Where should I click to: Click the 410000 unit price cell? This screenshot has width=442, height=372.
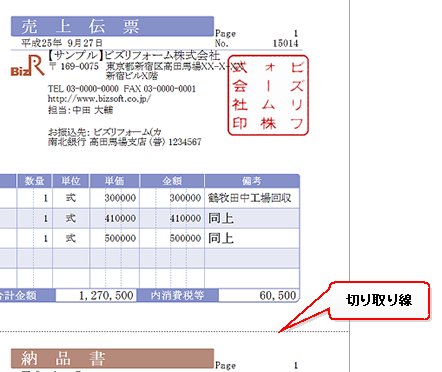115,218
